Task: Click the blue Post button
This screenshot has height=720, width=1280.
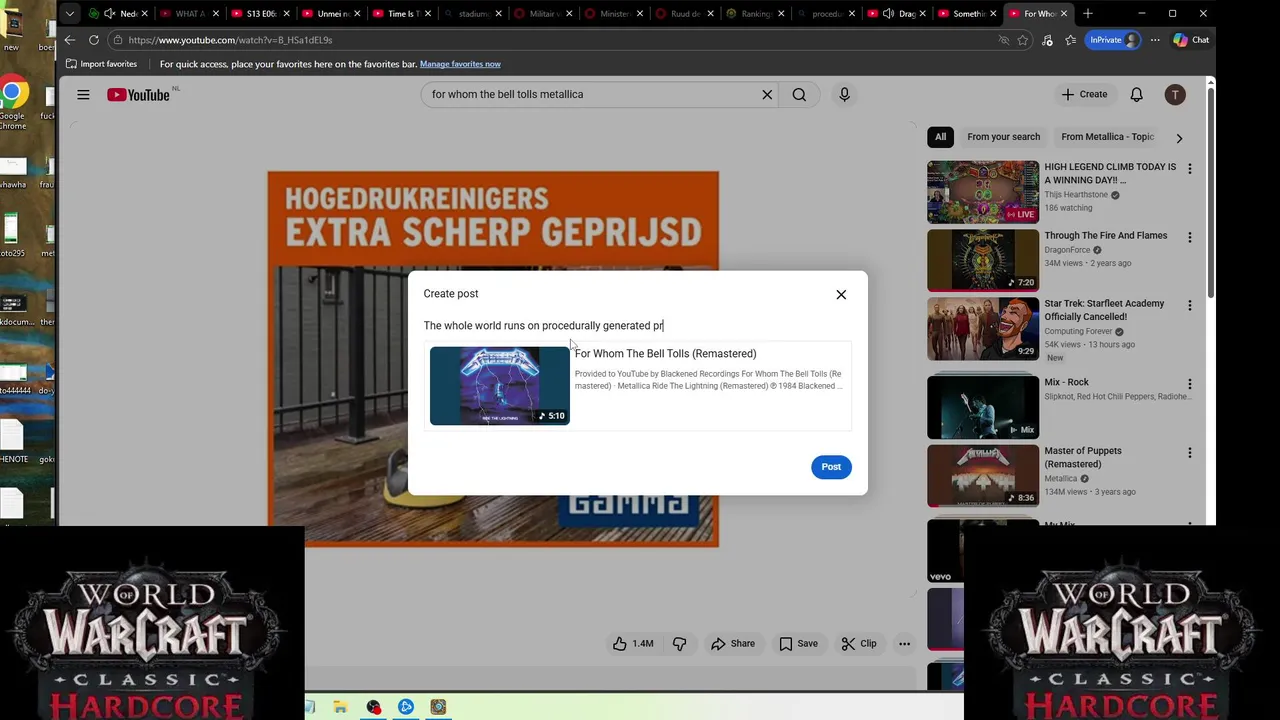Action: point(831,467)
